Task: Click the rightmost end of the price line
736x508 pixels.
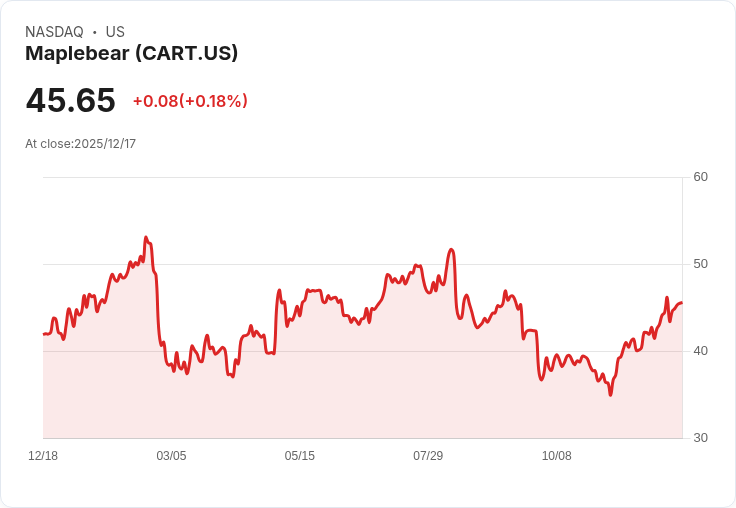Action: pyautogui.click(x=682, y=303)
